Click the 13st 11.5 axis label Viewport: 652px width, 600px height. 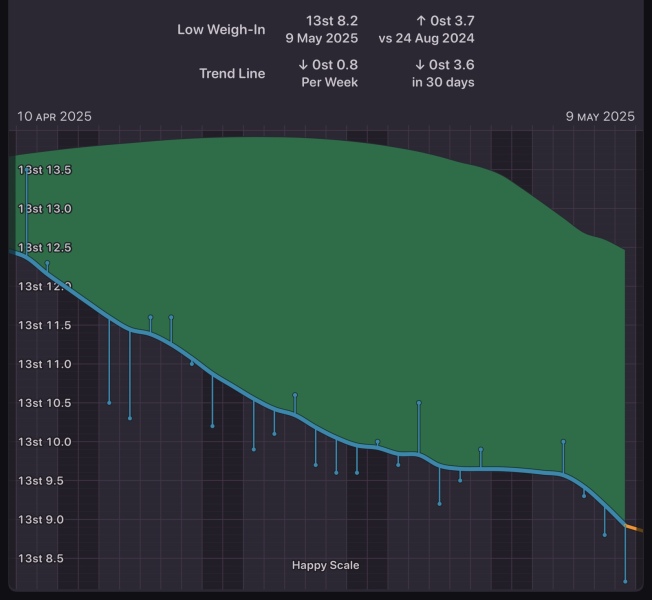point(44,325)
